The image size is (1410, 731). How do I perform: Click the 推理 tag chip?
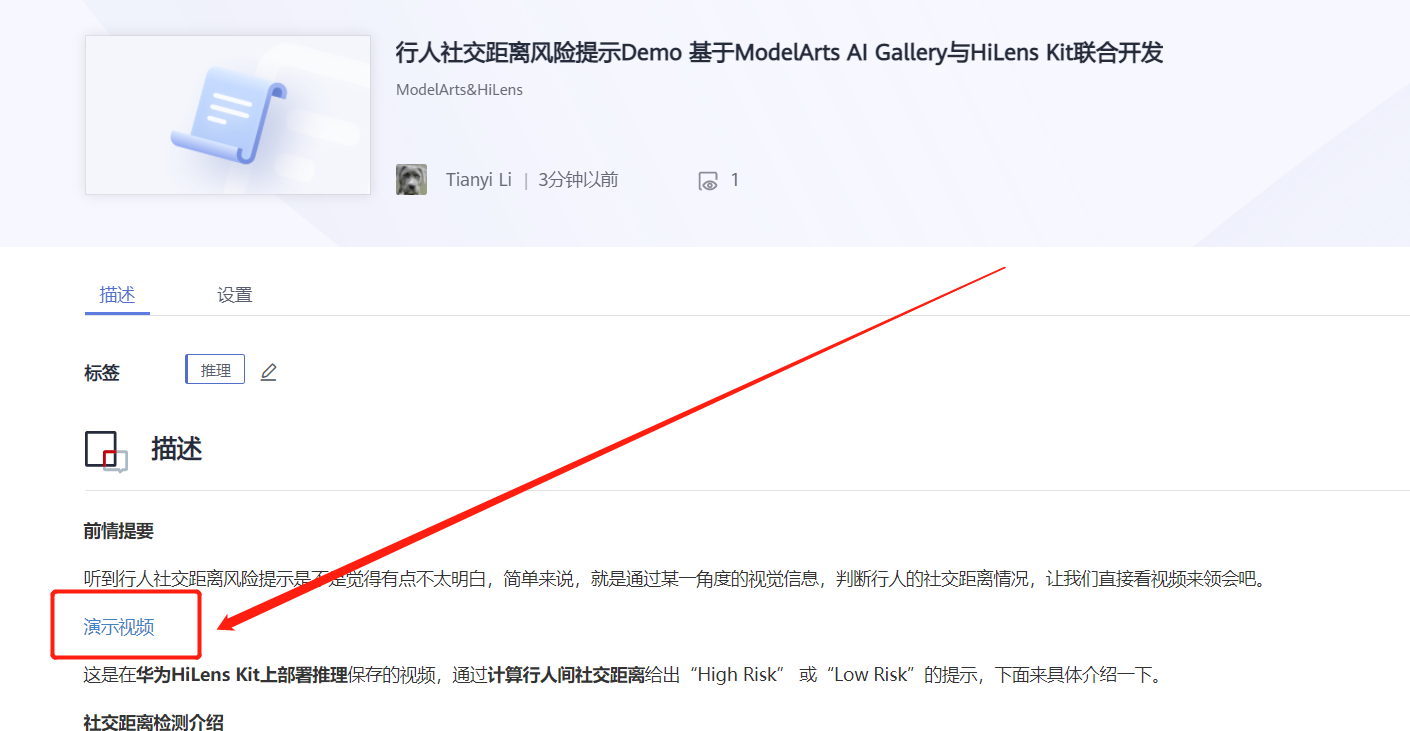[215, 370]
